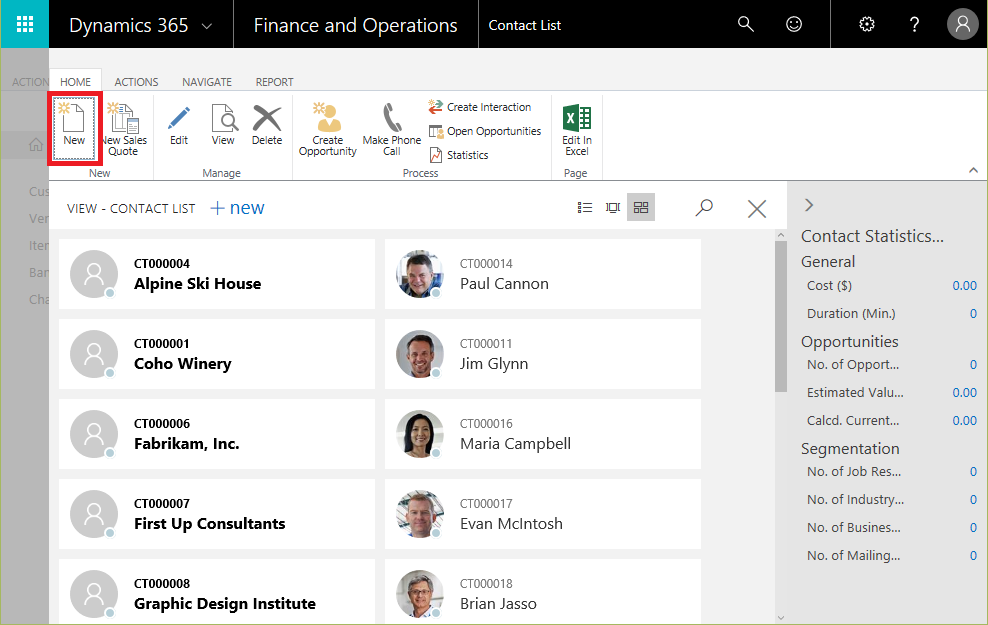The width and height of the screenshot is (988, 625).
Task: Collapse the ribbon
Action: (974, 170)
